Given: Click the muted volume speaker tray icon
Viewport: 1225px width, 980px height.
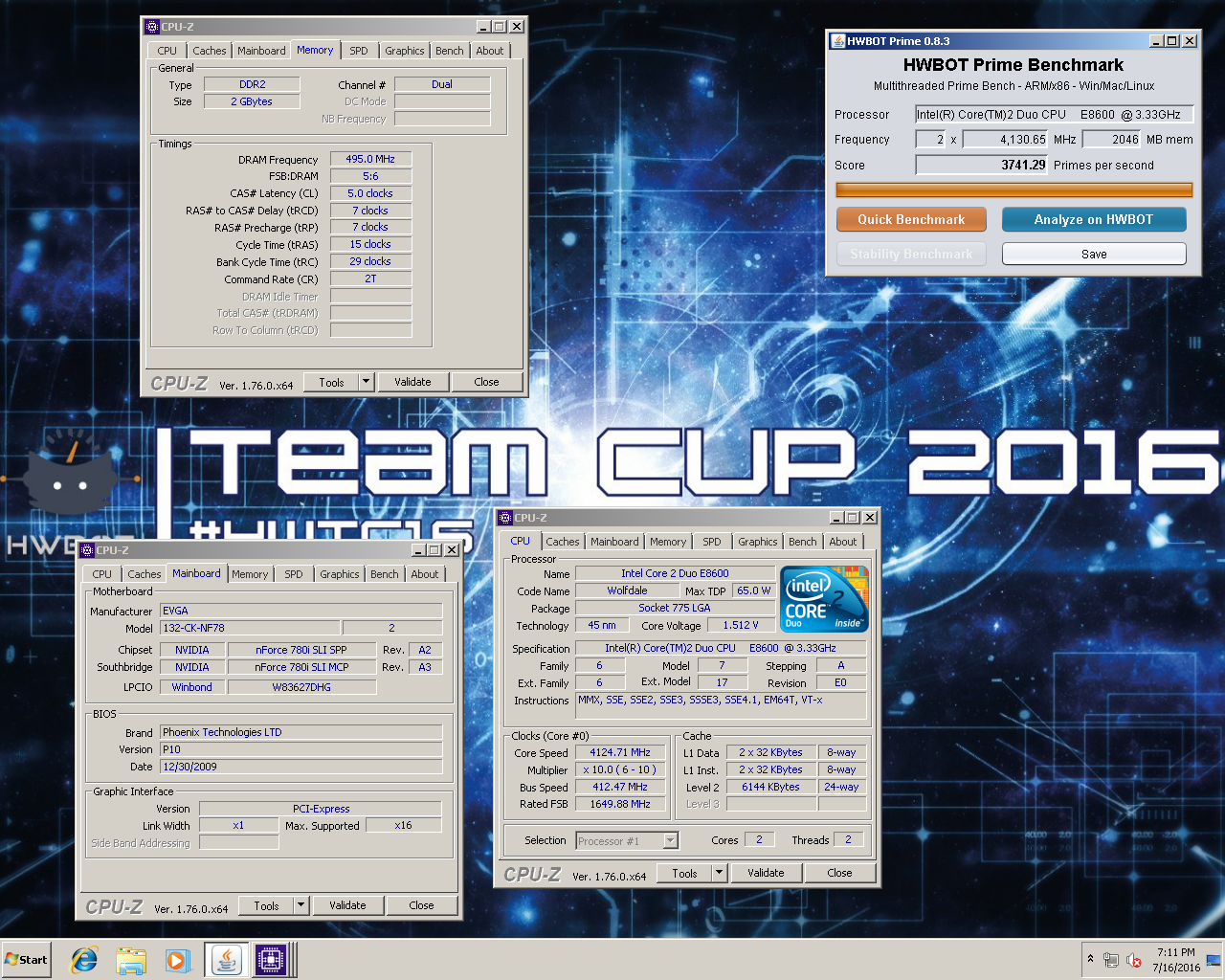Looking at the screenshot, I should click(x=1135, y=960).
